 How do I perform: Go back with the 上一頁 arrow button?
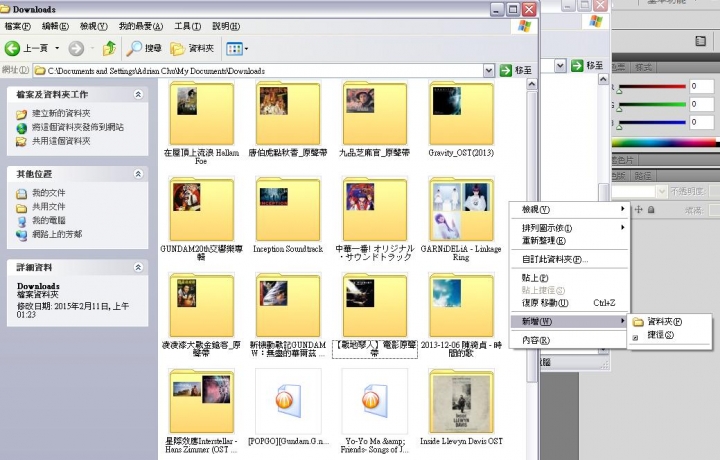26,48
